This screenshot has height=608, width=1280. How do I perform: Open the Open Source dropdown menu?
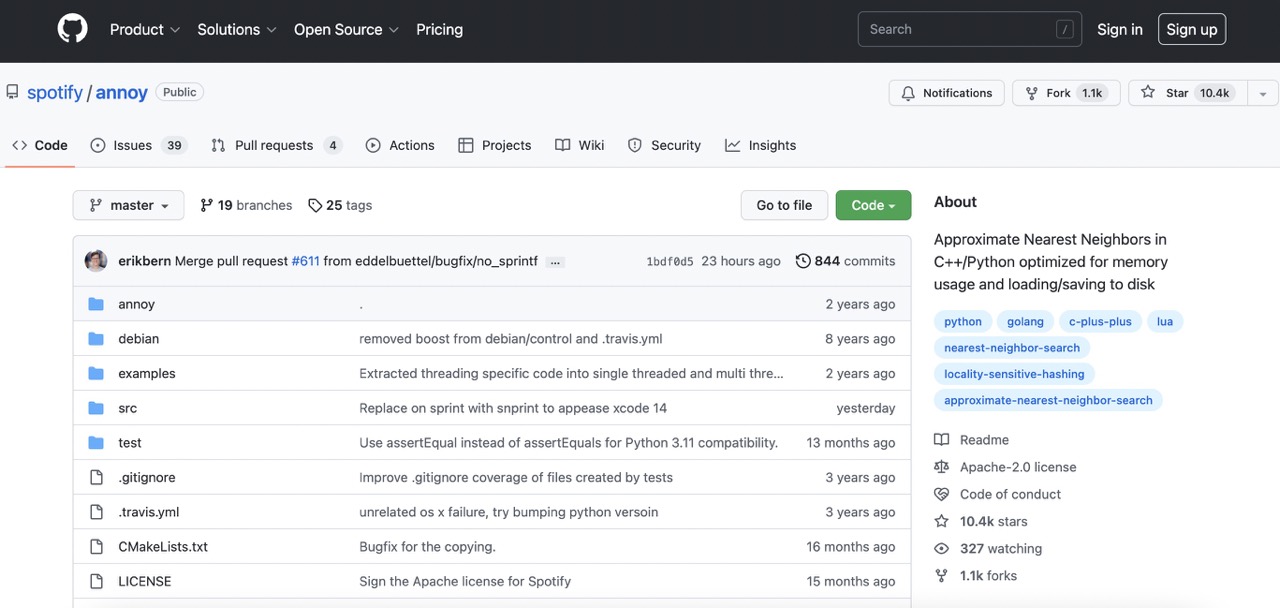[x=347, y=30]
